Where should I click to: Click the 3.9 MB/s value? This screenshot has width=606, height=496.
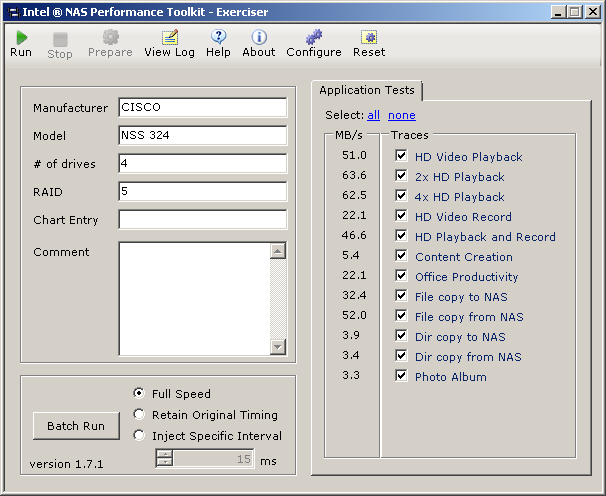point(351,335)
